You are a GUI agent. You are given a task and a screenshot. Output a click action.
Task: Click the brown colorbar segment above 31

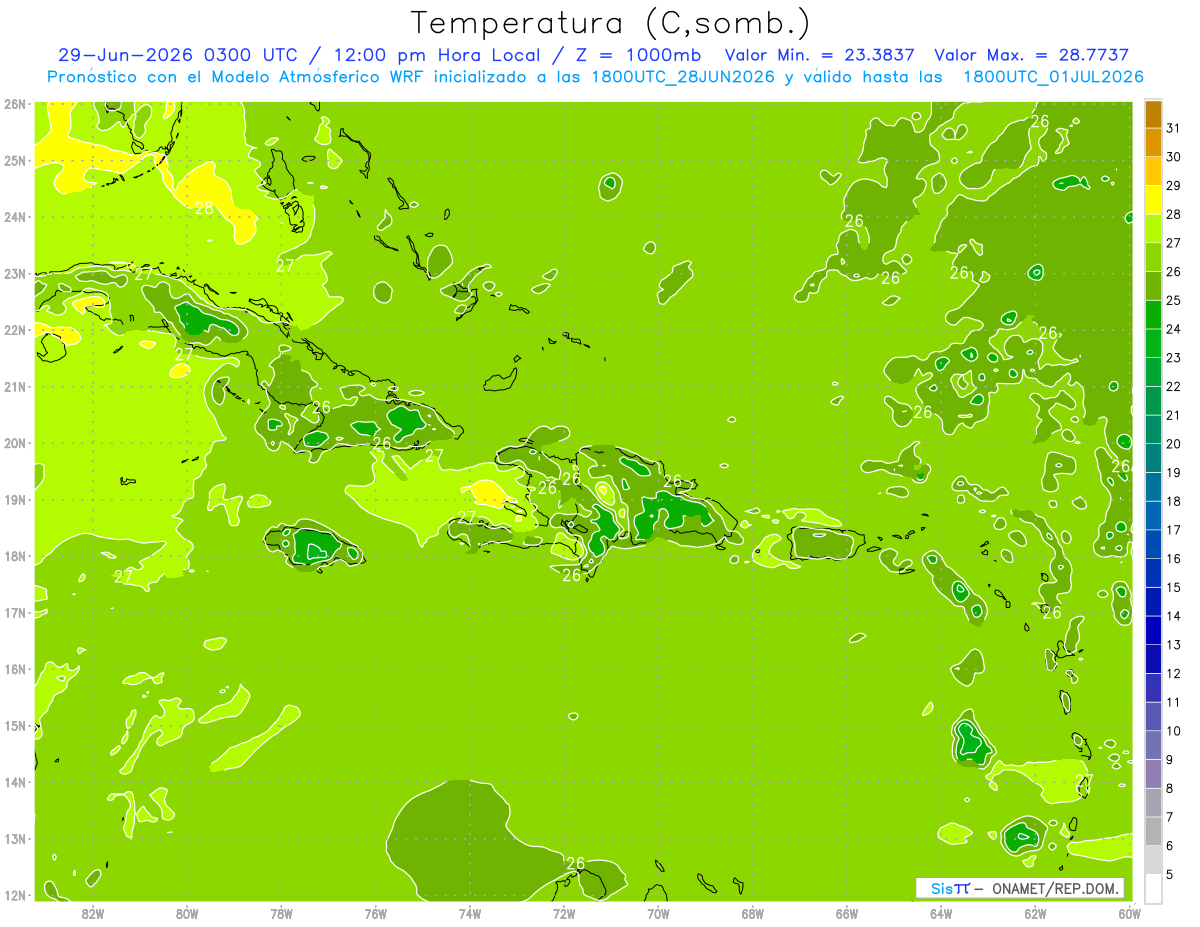click(1153, 114)
